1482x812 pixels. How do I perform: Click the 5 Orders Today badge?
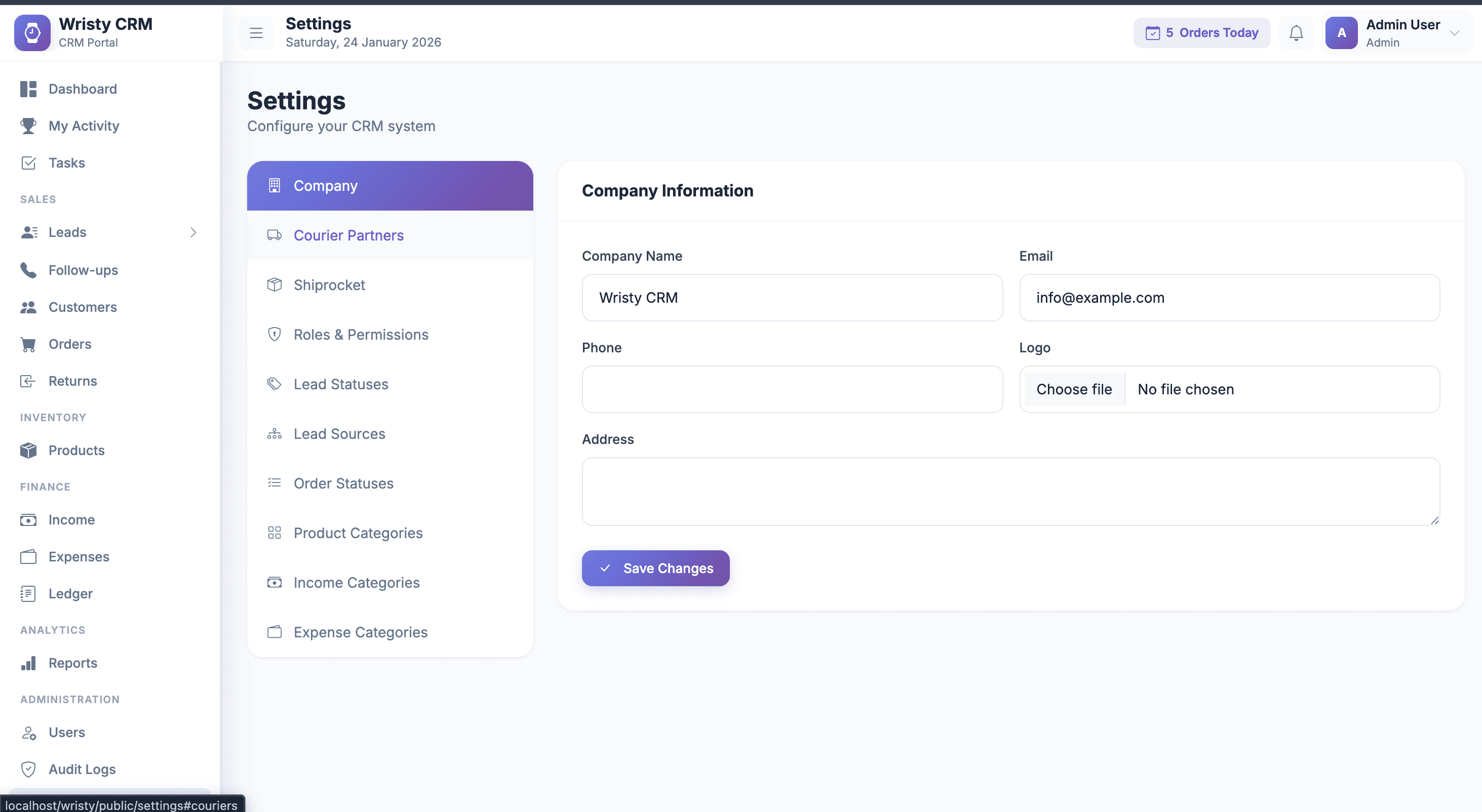[1201, 33]
